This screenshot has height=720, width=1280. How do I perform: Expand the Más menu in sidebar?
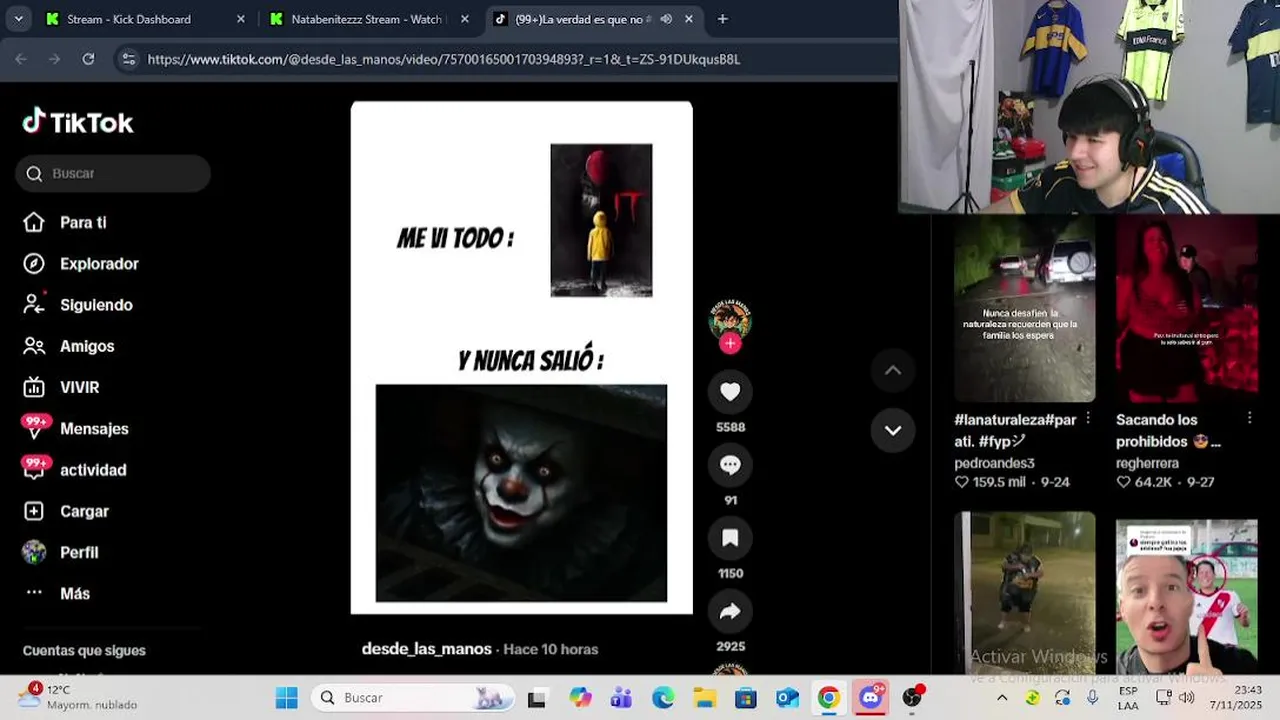[x=75, y=593]
